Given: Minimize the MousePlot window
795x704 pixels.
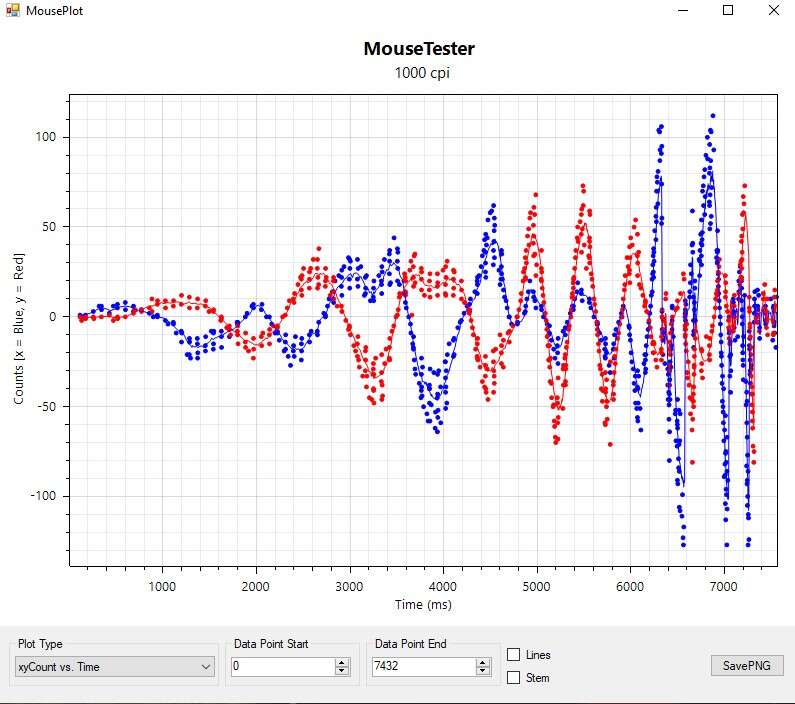Looking at the screenshot, I should [x=683, y=11].
